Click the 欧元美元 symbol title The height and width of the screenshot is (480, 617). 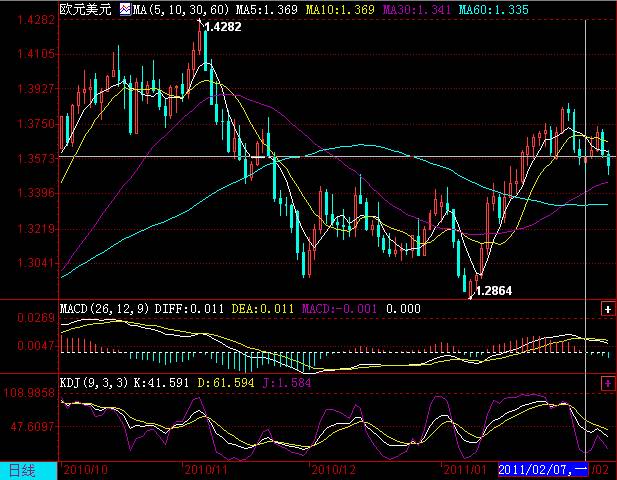tap(85, 9)
